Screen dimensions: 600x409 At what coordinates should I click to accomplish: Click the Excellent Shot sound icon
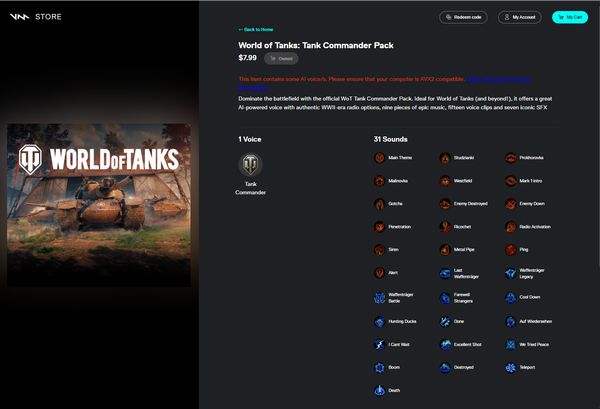point(445,345)
